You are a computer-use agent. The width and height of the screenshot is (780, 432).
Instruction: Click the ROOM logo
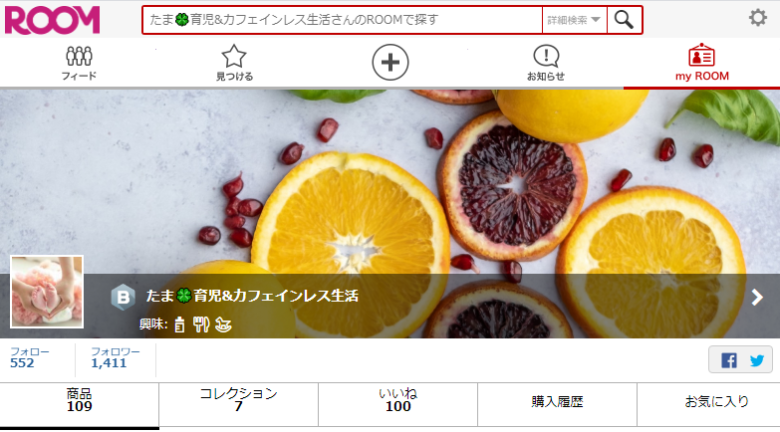52,20
